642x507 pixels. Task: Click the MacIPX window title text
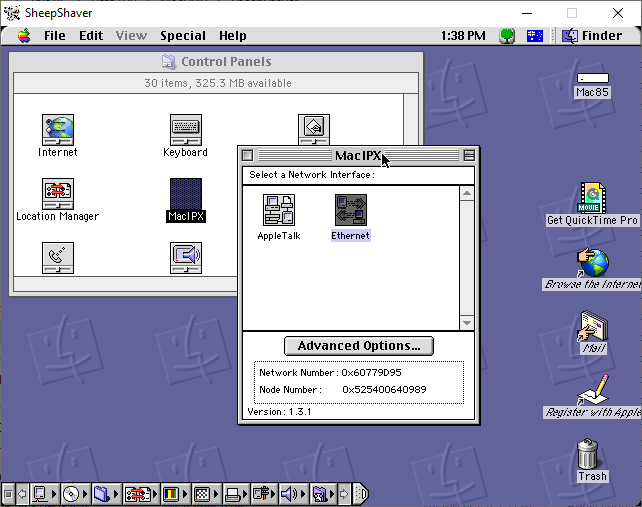(x=358, y=156)
